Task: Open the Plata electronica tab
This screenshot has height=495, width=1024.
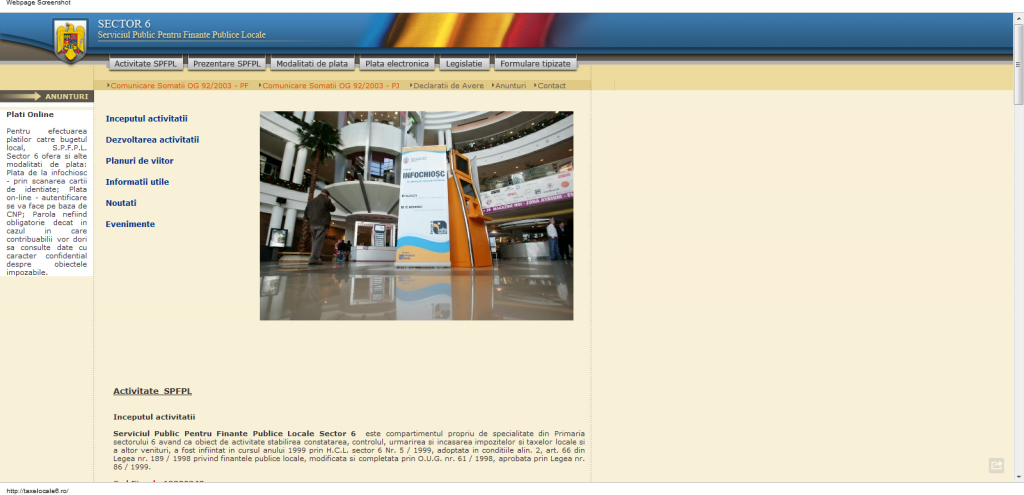Action: pos(397,64)
